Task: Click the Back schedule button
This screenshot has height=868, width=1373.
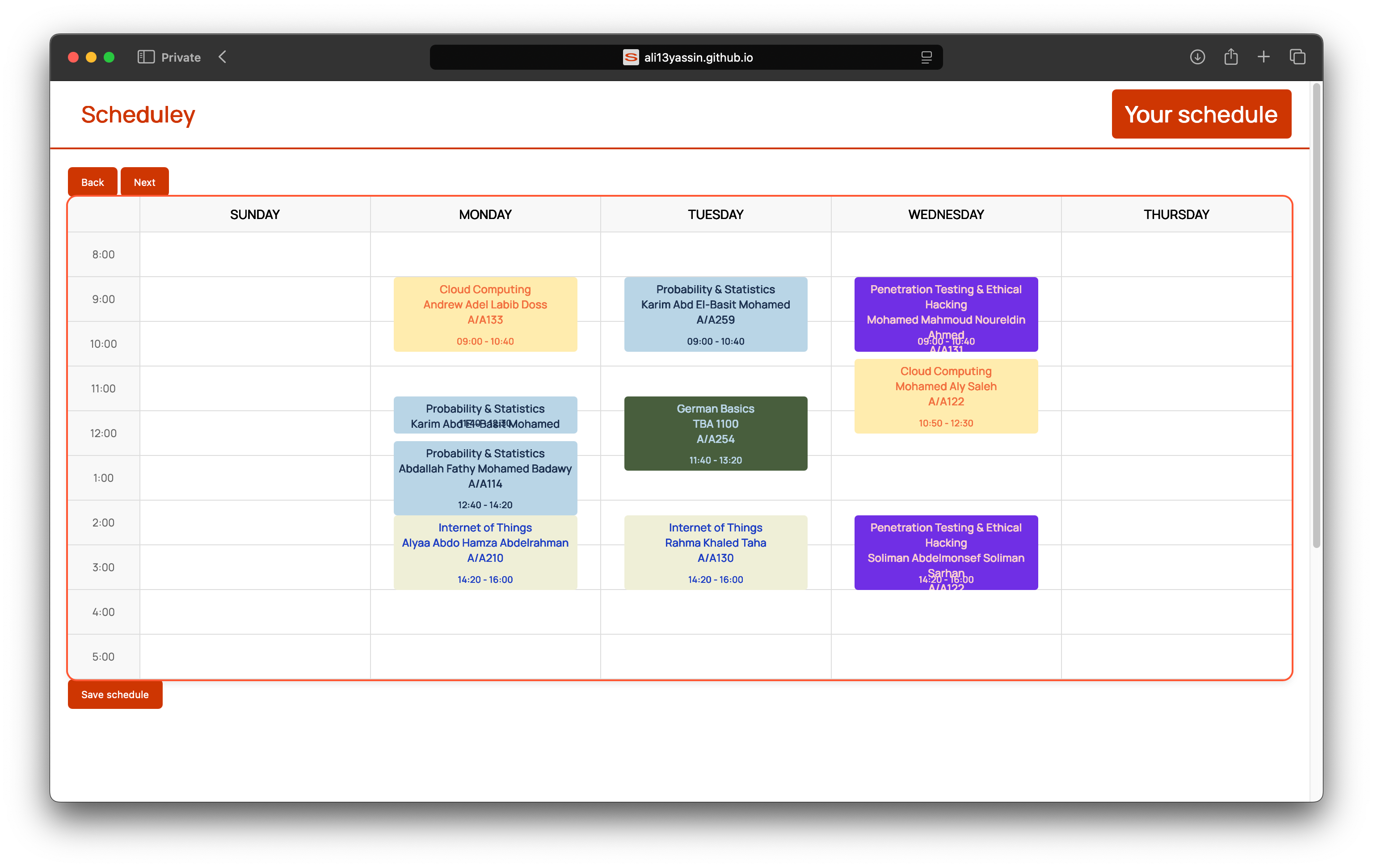Action: (93, 182)
